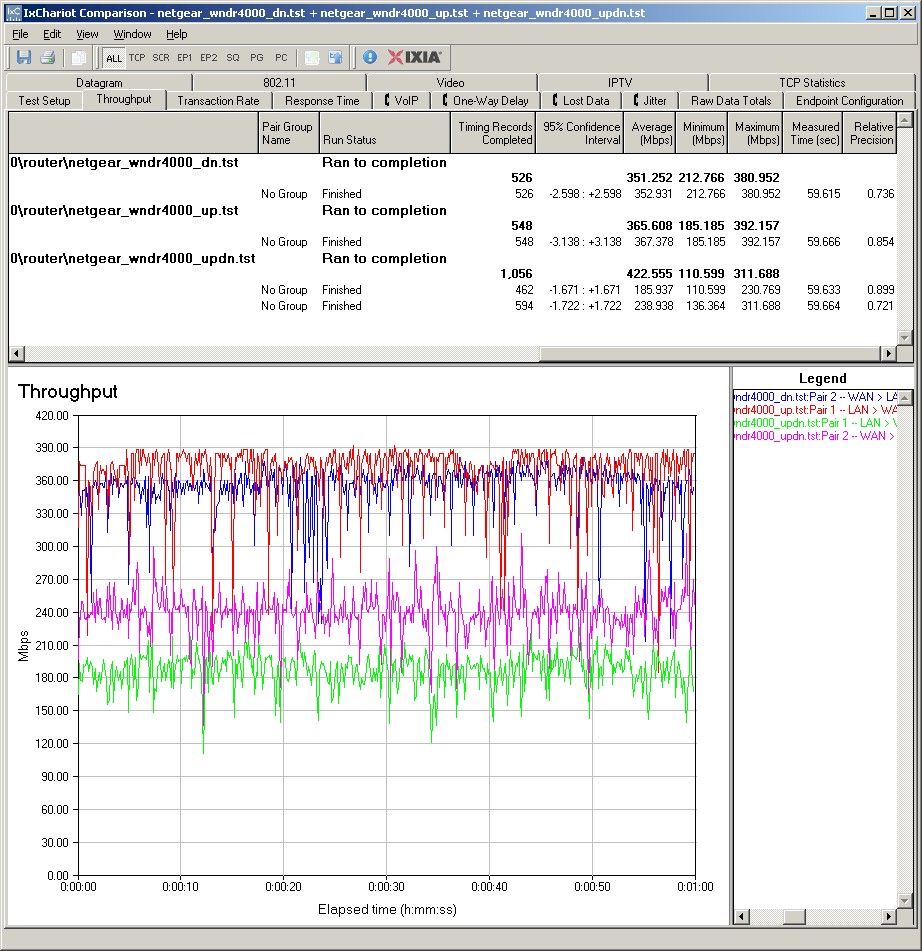The width and height of the screenshot is (922, 951).
Task: Open the View menu
Action: pyautogui.click(x=87, y=34)
